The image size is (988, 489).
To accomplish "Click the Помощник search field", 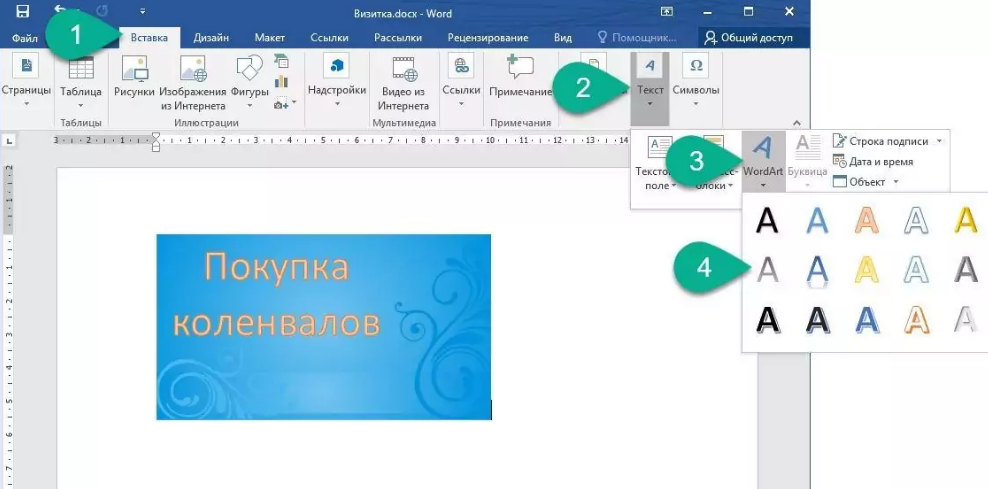I will 638,38.
